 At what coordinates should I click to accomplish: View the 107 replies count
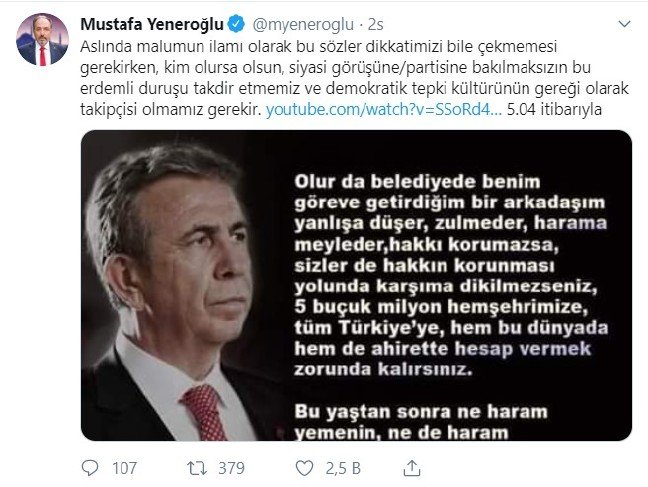pyautogui.click(x=124, y=468)
